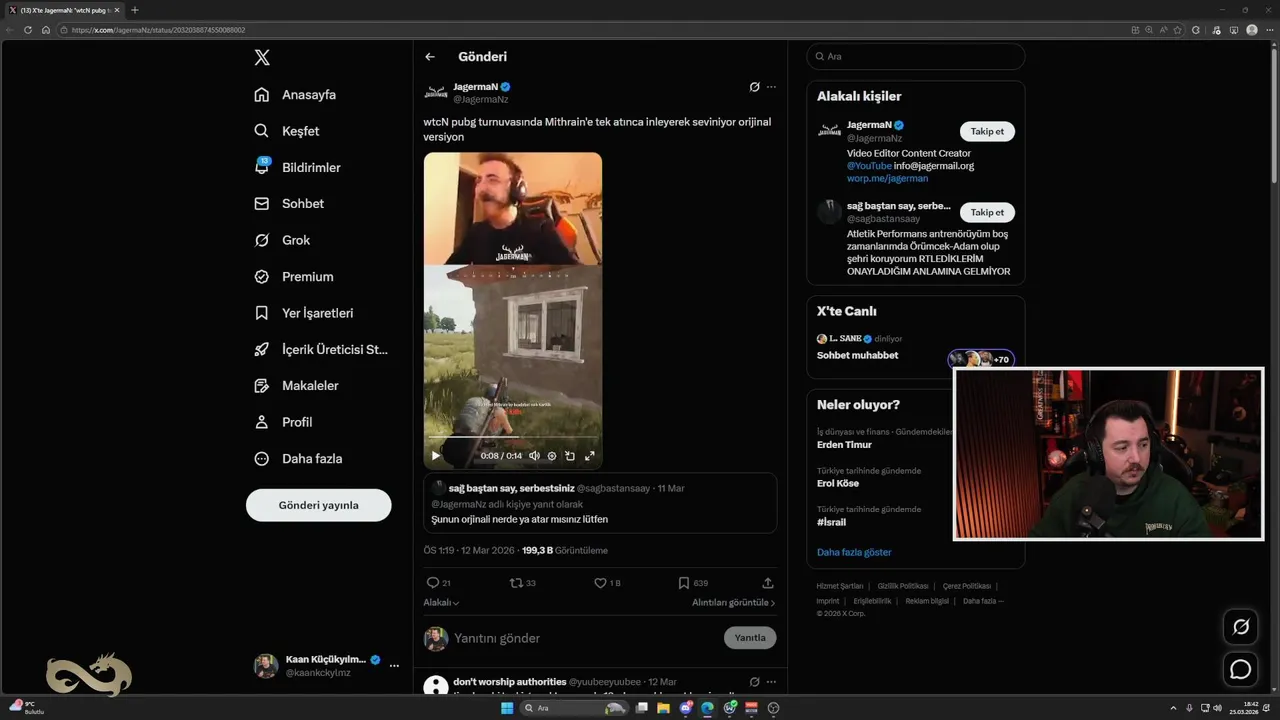Click the reply icon with 21 replies
Screen dimensions: 1280x720
pos(438,583)
